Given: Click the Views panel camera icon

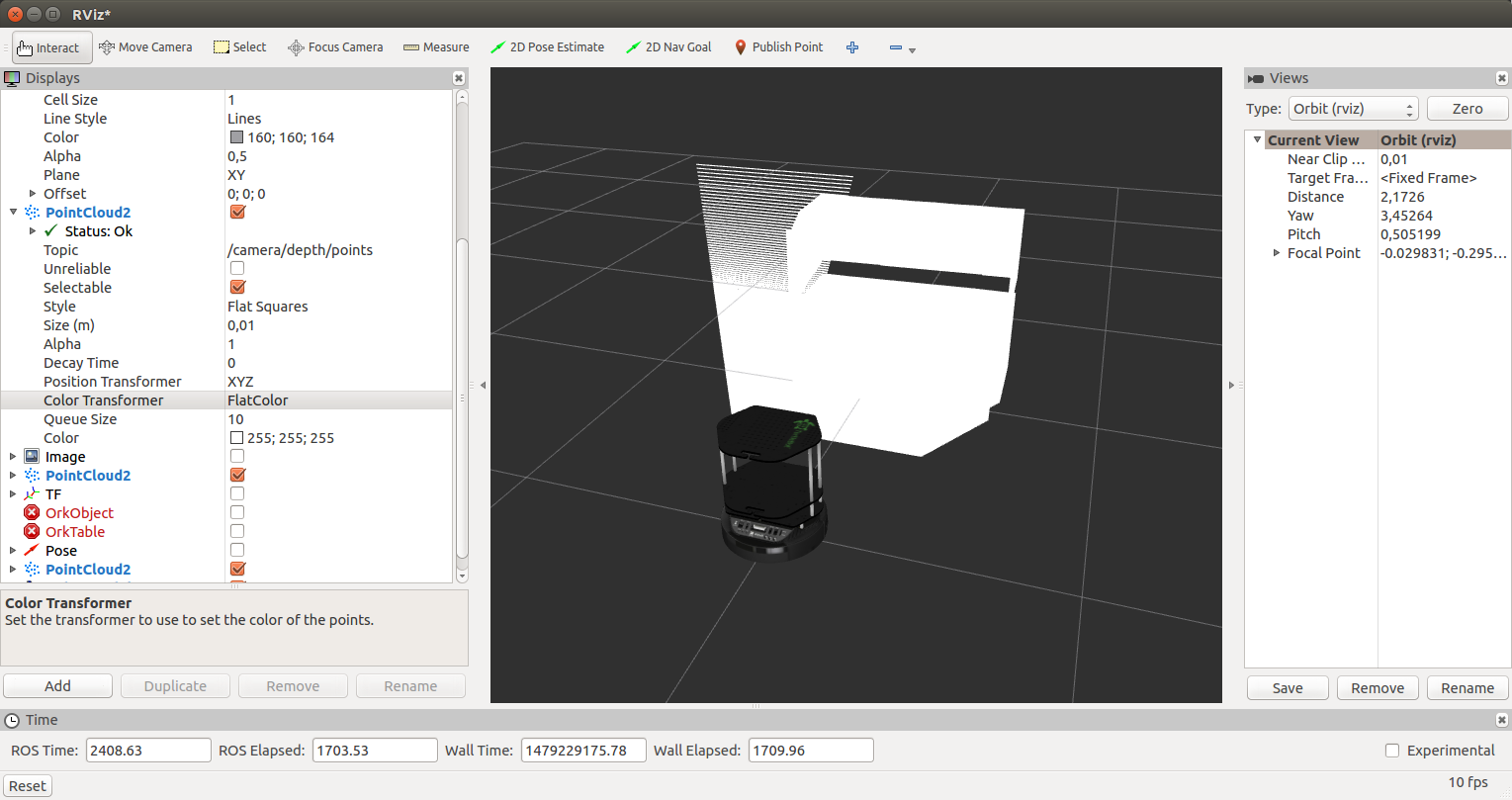Looking at the screenshot, I should pyautogui.click(x=1256, y=78).
